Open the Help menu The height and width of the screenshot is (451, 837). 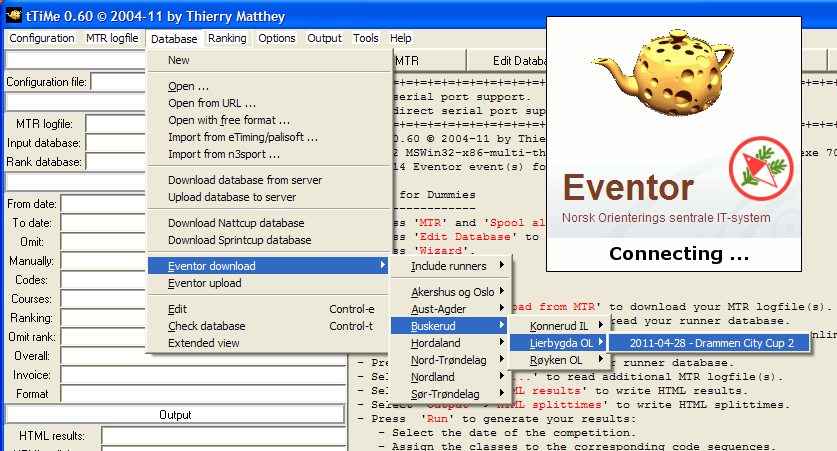click(400, 38)
